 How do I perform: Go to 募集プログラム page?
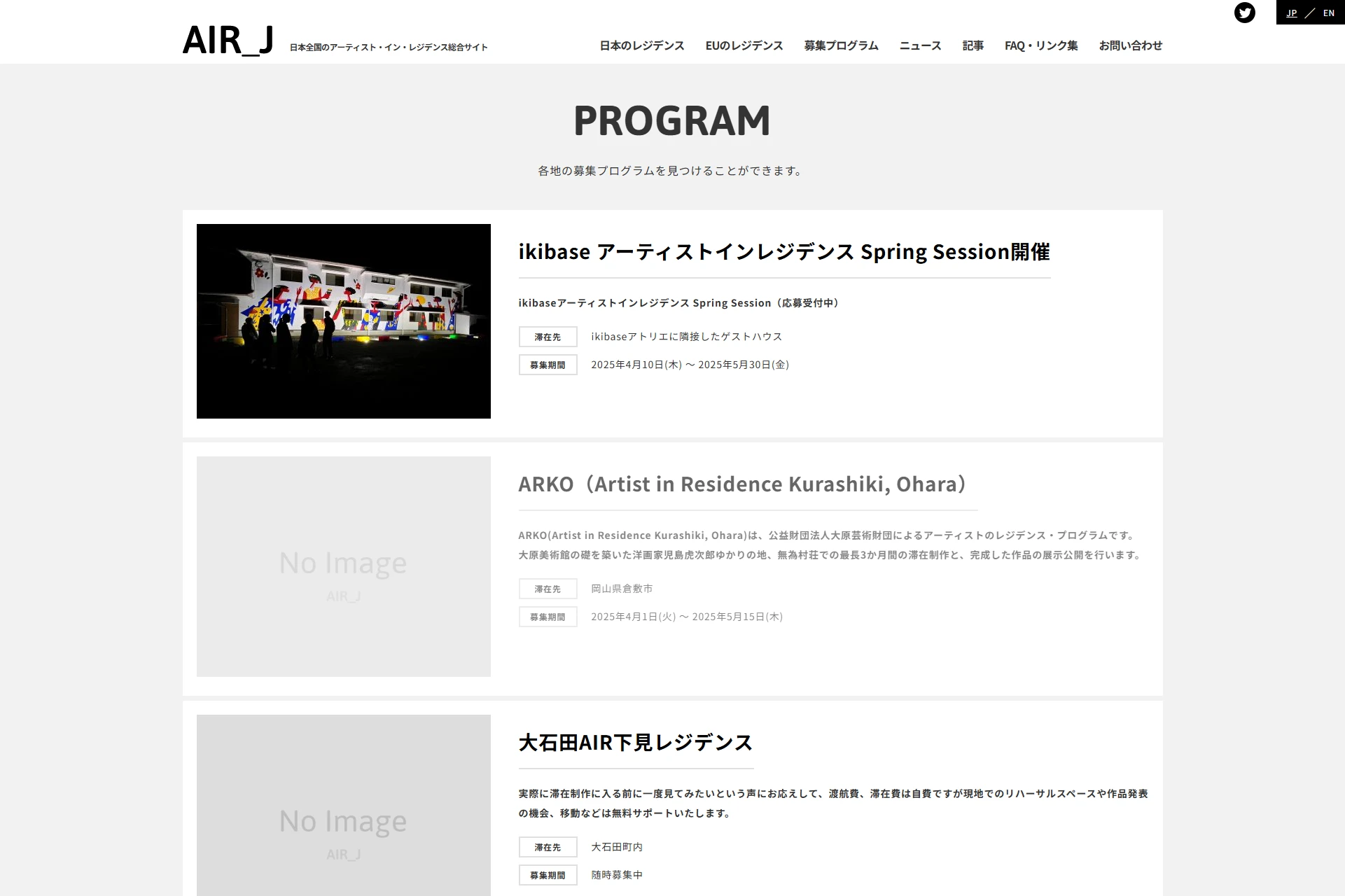pos(841,45)
